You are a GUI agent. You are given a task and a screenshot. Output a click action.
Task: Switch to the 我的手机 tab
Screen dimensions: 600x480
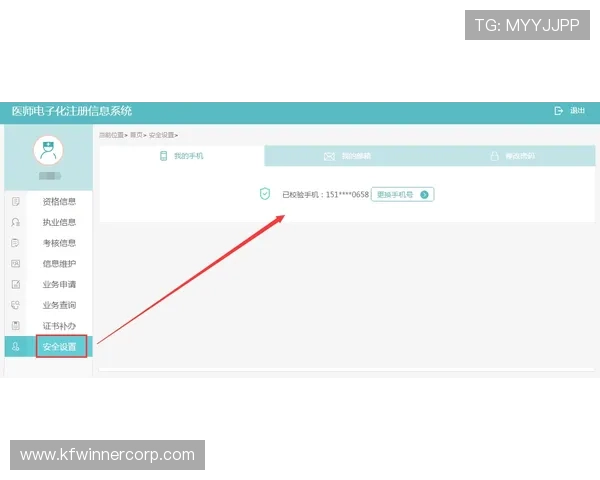182,156
